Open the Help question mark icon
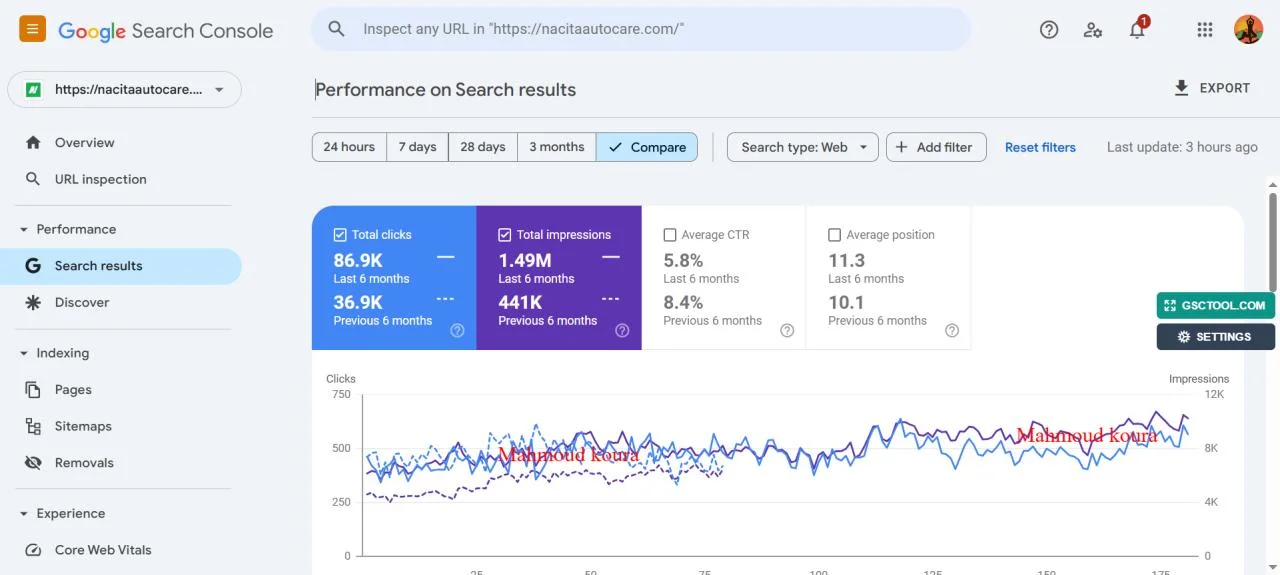The image size is (1280, 575). pyautogui.click(x=1049, y=30)
